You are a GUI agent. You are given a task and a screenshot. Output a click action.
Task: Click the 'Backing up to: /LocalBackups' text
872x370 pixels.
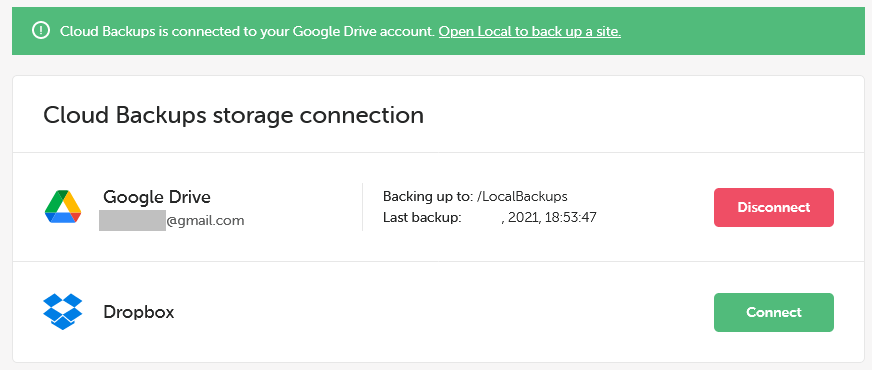(475, 196)
